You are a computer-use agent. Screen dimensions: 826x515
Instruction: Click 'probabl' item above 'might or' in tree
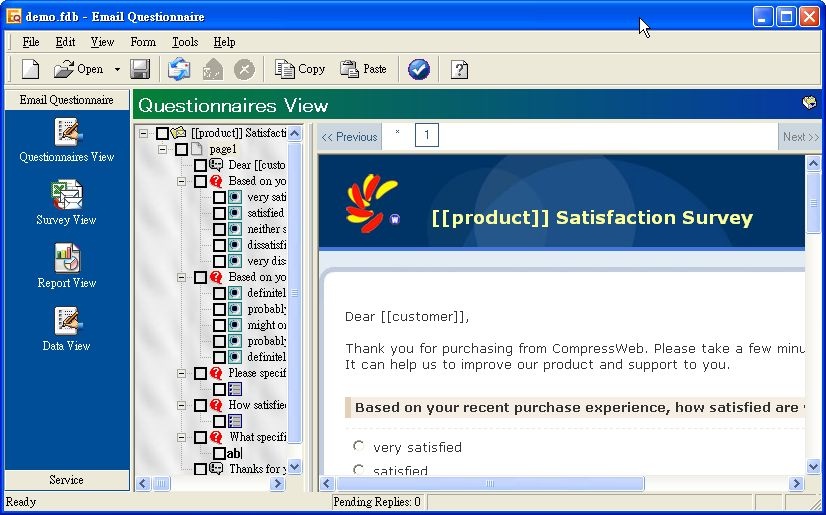click(x=267, y=309)
